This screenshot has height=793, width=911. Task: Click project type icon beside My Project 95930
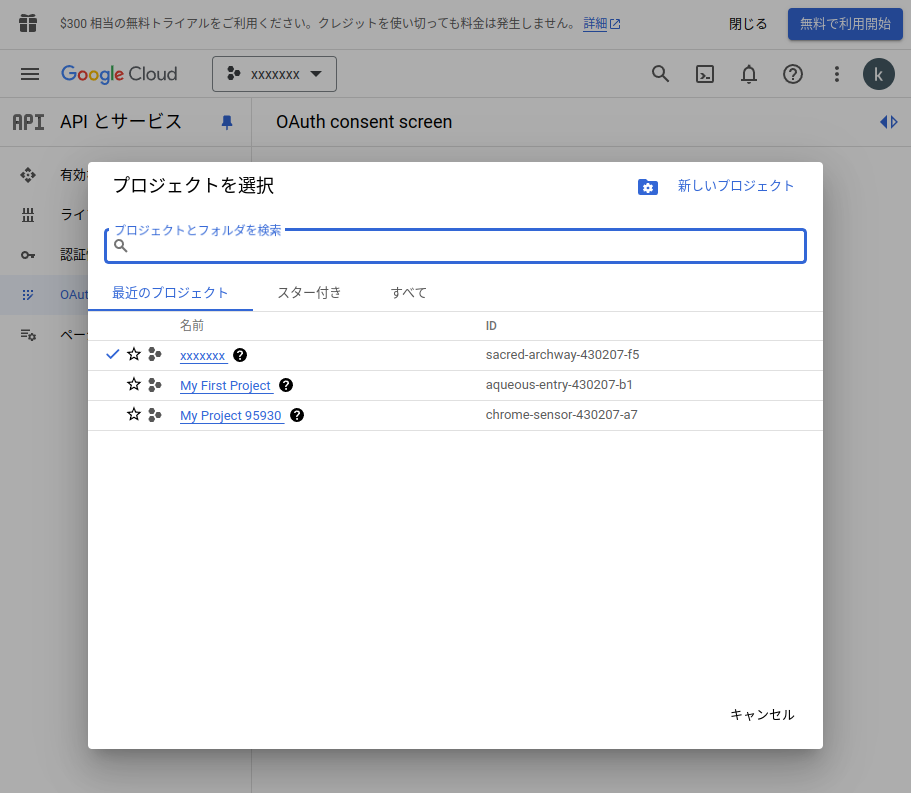coord(155,415)
